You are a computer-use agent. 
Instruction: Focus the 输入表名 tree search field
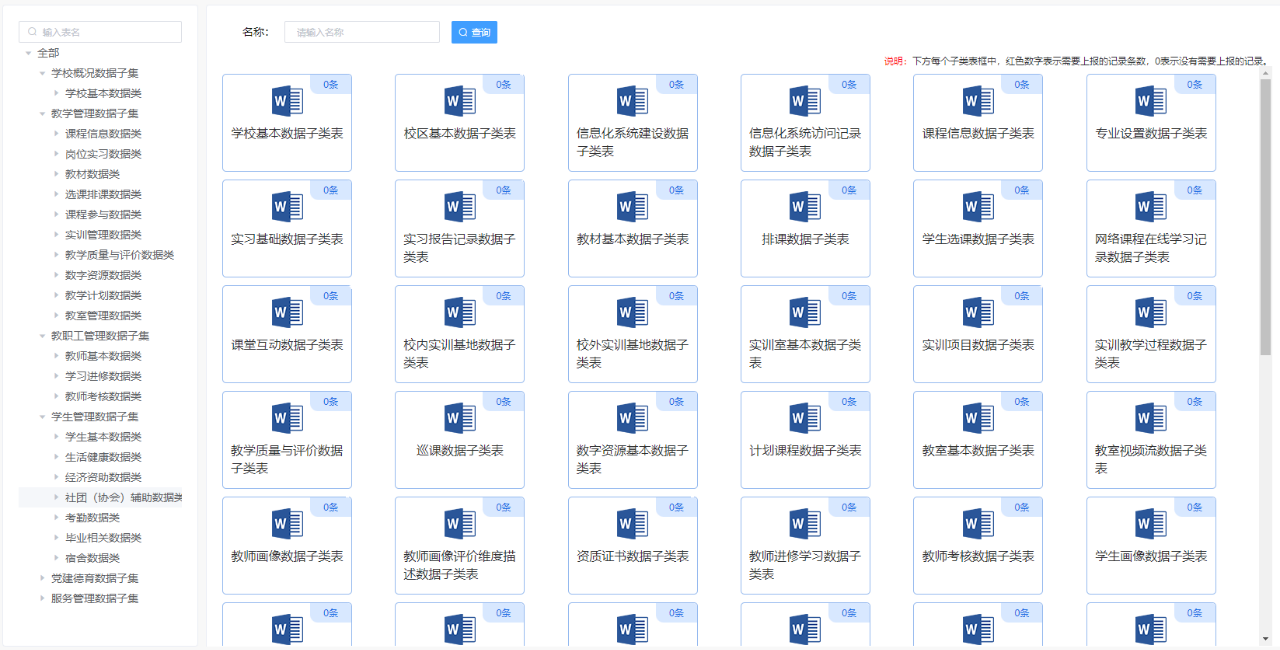point(100,32)
